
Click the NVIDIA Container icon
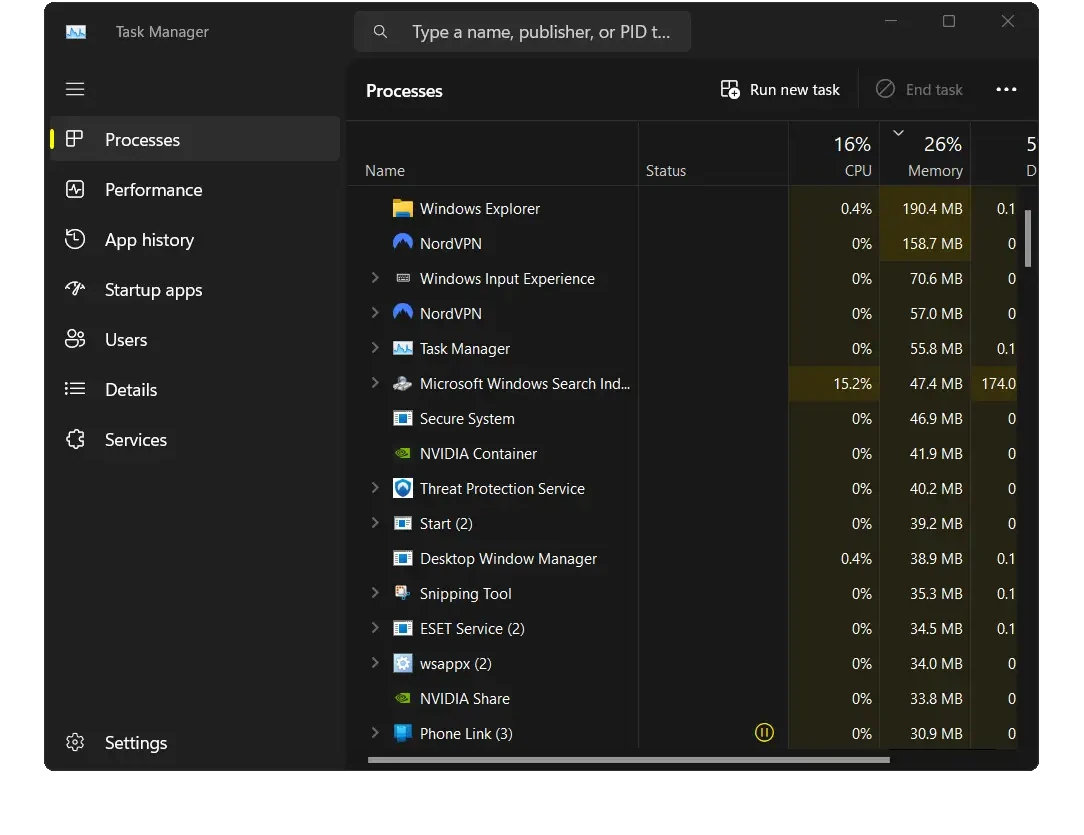coord(402,453)
